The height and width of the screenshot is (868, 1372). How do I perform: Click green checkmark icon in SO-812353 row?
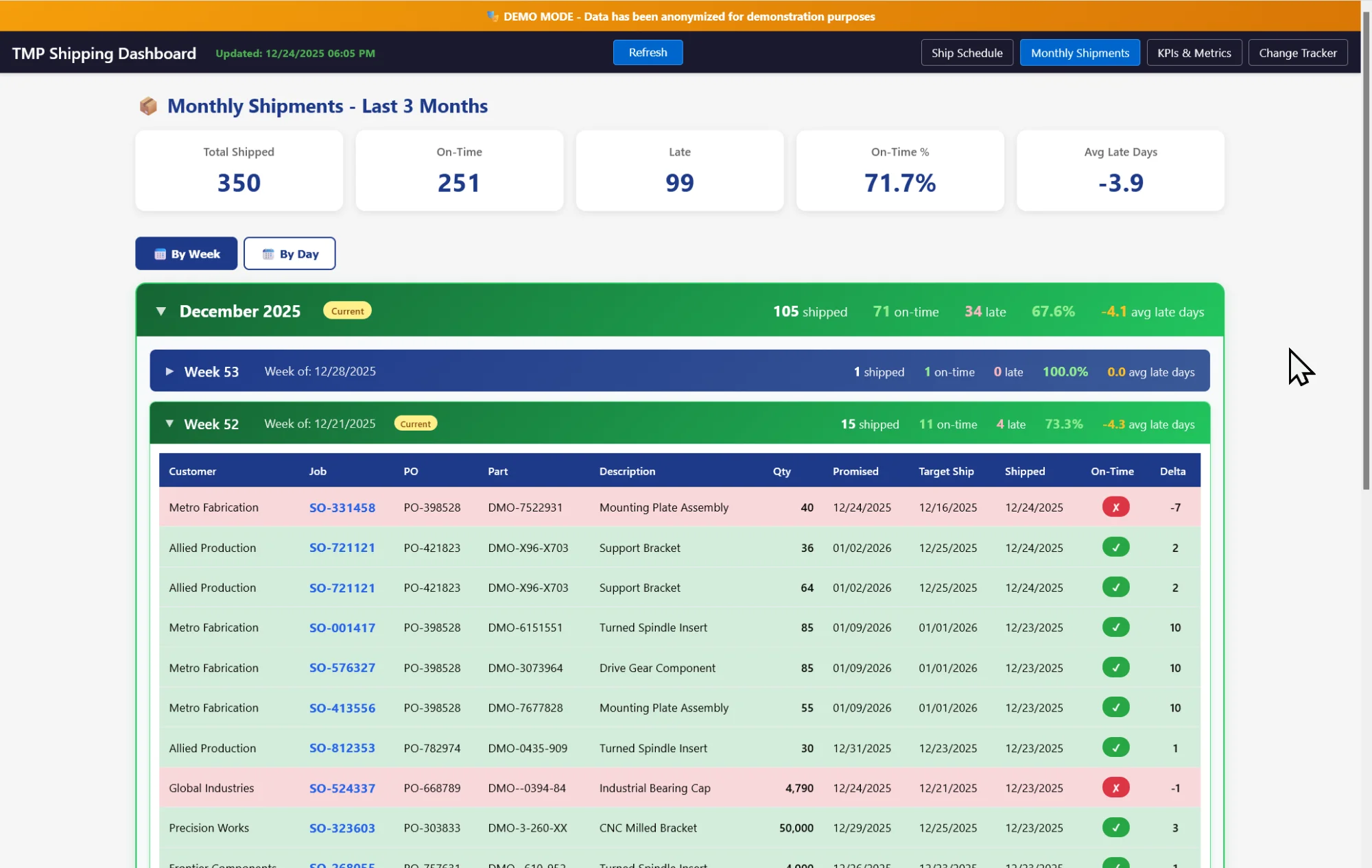(1115, 748)
